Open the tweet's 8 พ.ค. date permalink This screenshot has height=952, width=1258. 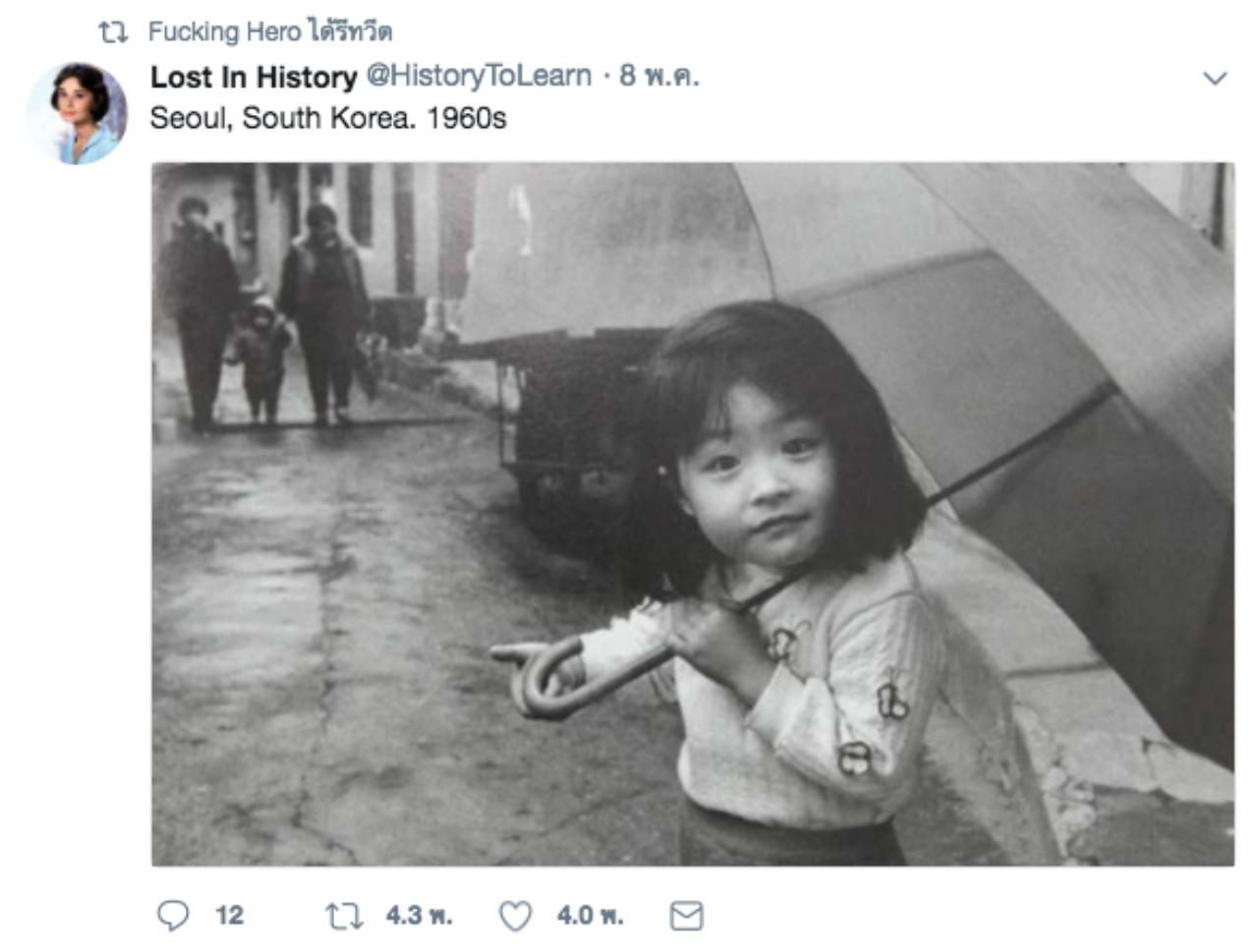coord(658,76)
